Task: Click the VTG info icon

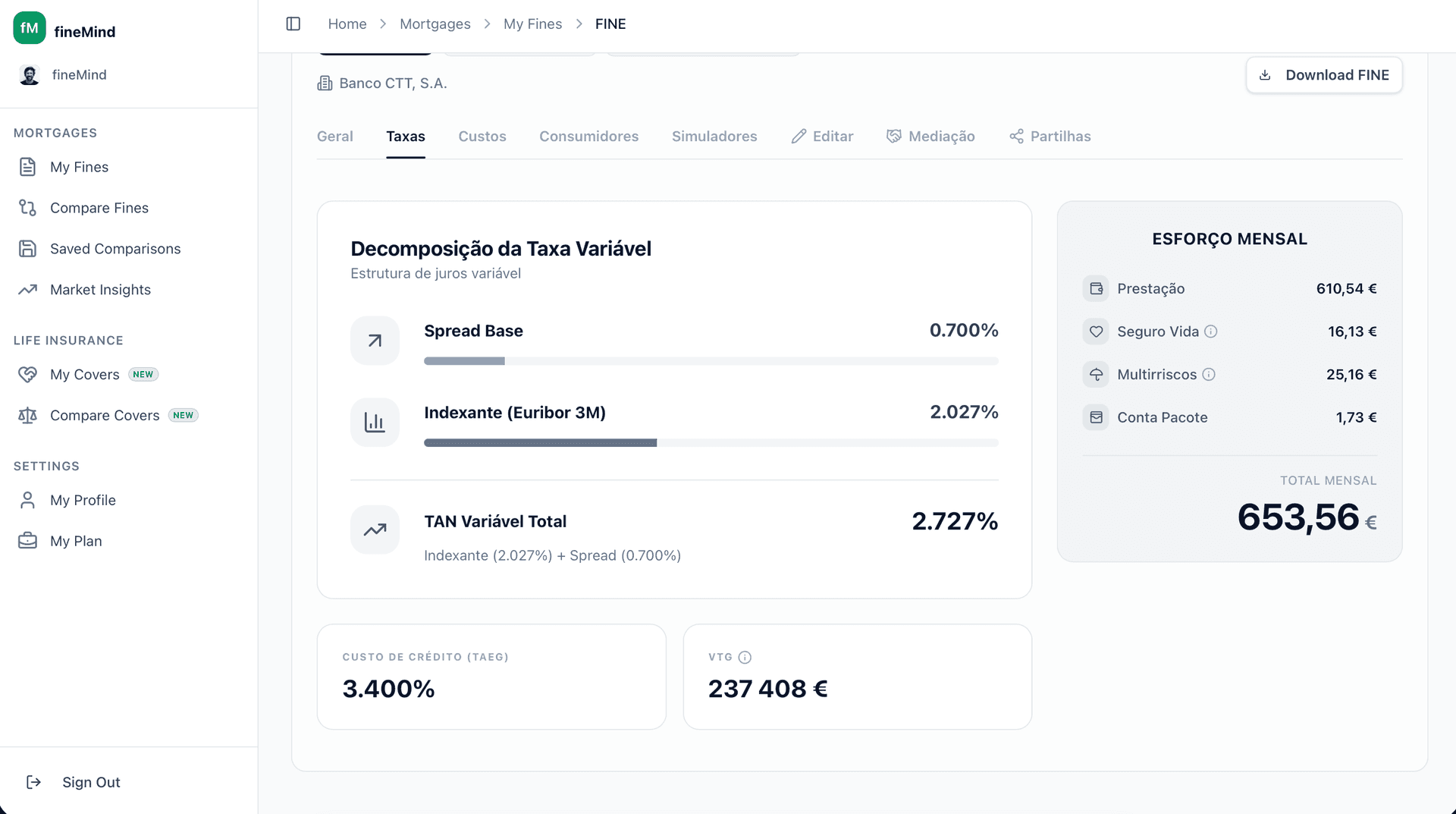Action: (x=745, y=657)
